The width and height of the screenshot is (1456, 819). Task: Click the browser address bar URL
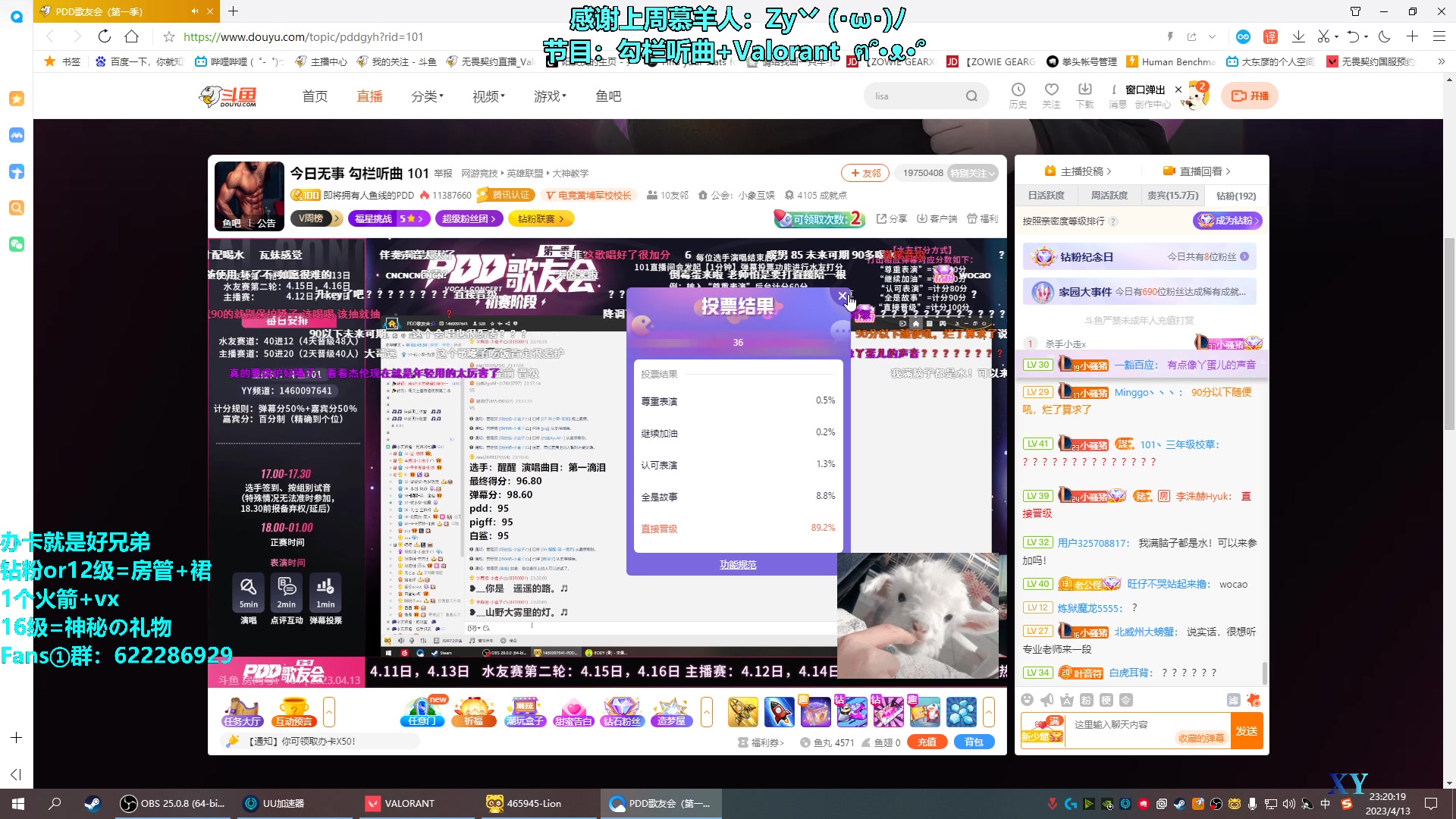[303, 36]
